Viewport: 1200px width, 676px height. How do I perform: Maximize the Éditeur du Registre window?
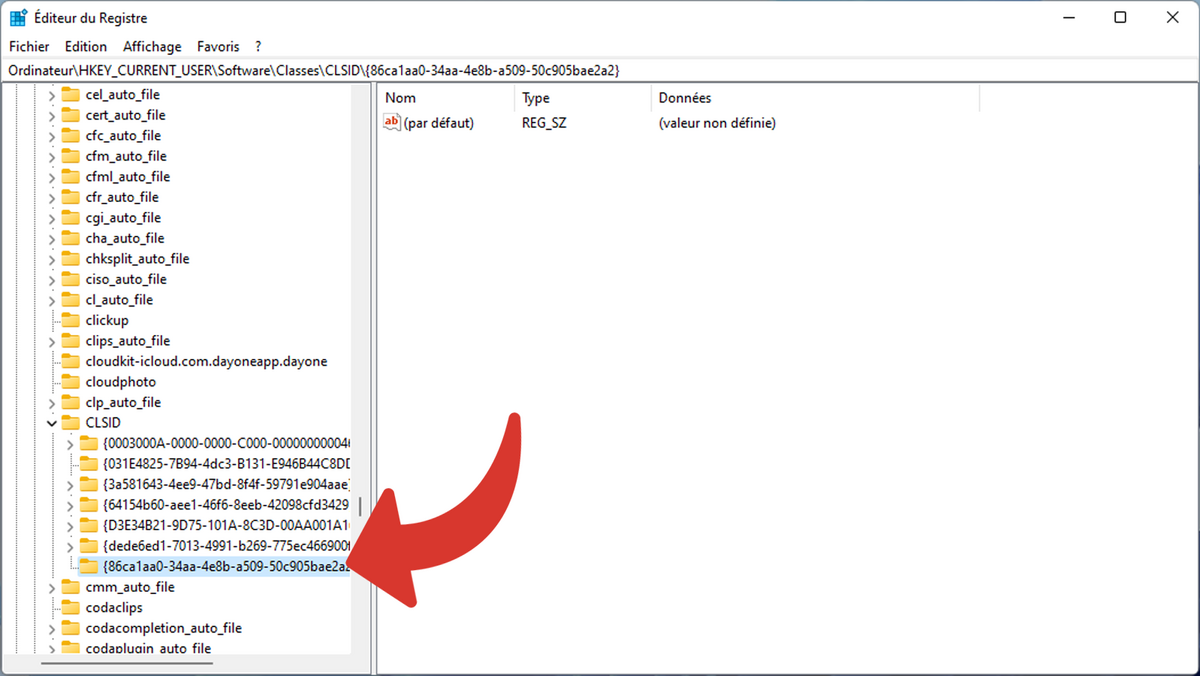(x=1121, y=17)
